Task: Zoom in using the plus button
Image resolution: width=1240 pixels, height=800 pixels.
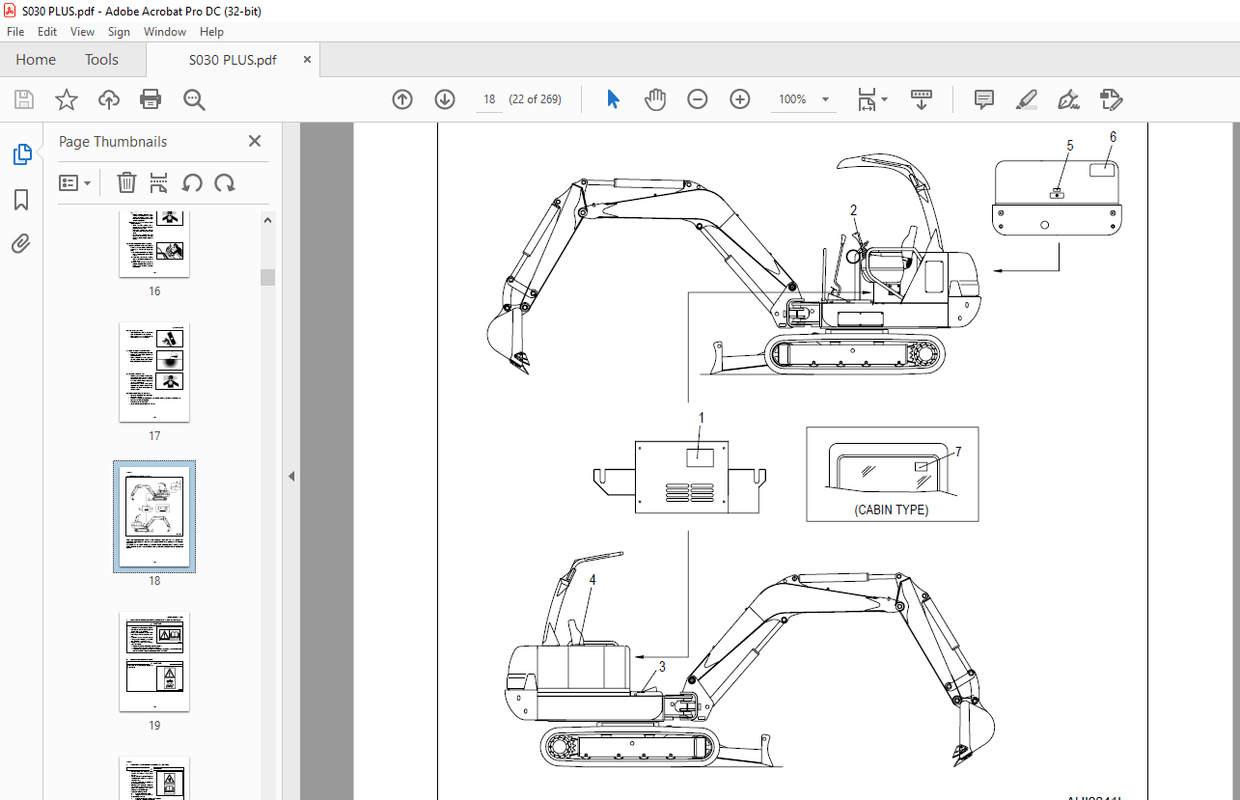Action: tap(739, 99)
